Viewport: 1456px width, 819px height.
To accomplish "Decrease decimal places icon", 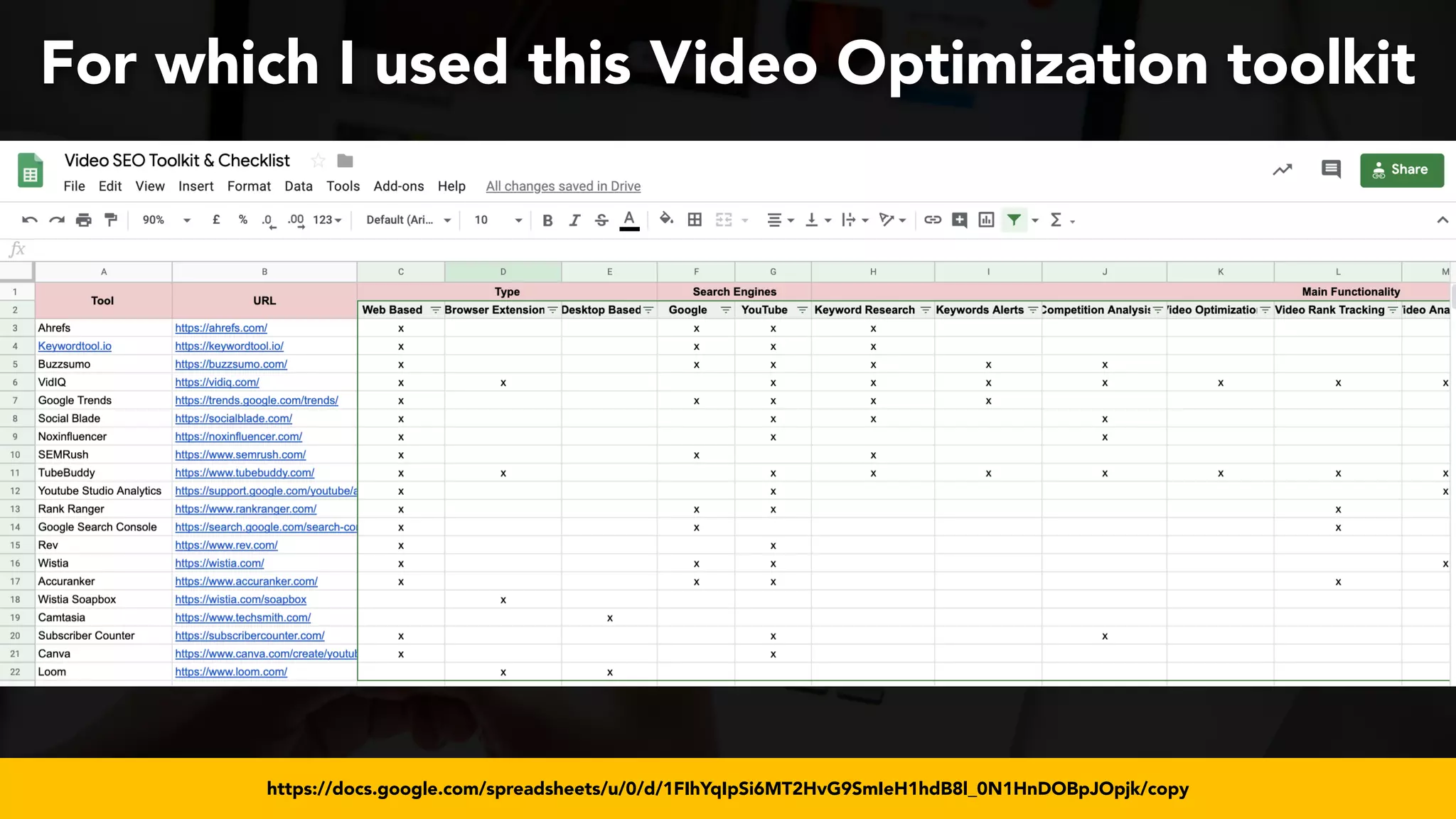I will pyautogui.click(x=268, y=221).
